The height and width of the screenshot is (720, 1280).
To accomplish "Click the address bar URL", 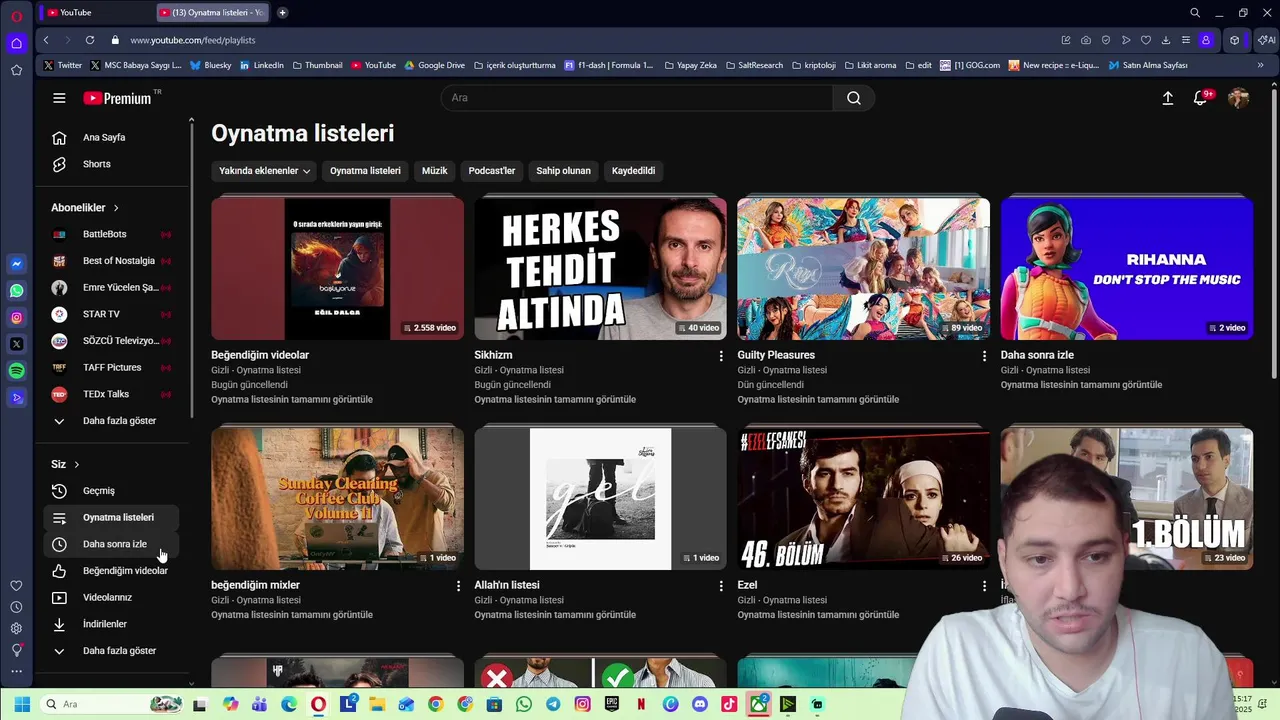I will tap(193, 40).
